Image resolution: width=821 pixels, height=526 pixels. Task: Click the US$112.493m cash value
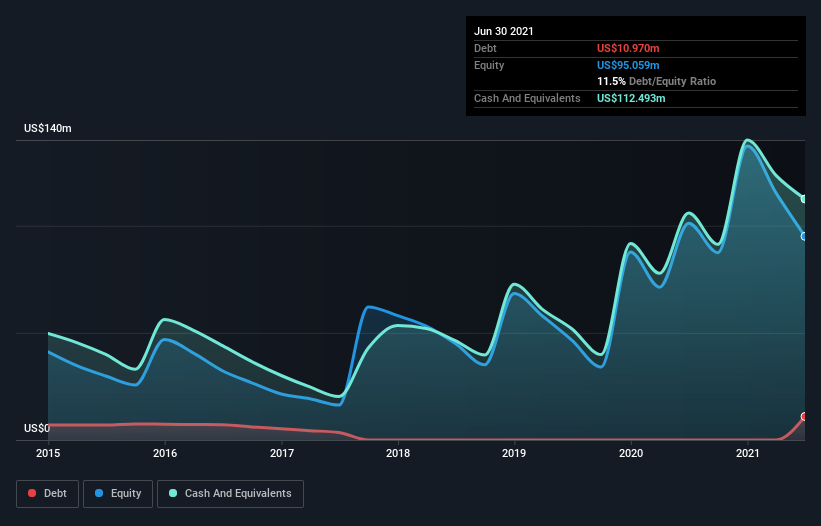coord(631,98)
